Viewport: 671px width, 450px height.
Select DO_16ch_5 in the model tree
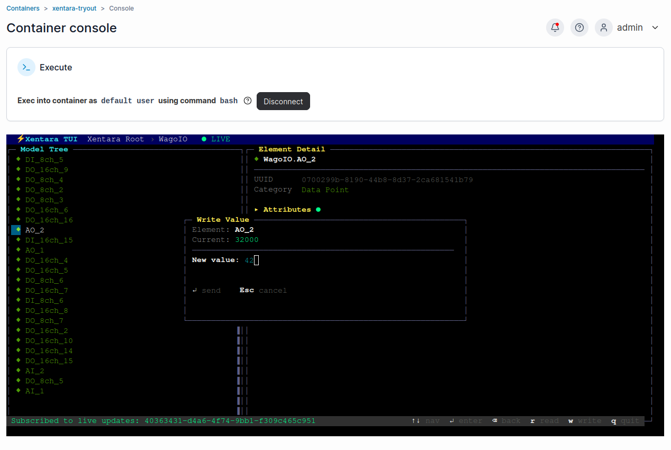pyautogui.click(x=47, y=270)
